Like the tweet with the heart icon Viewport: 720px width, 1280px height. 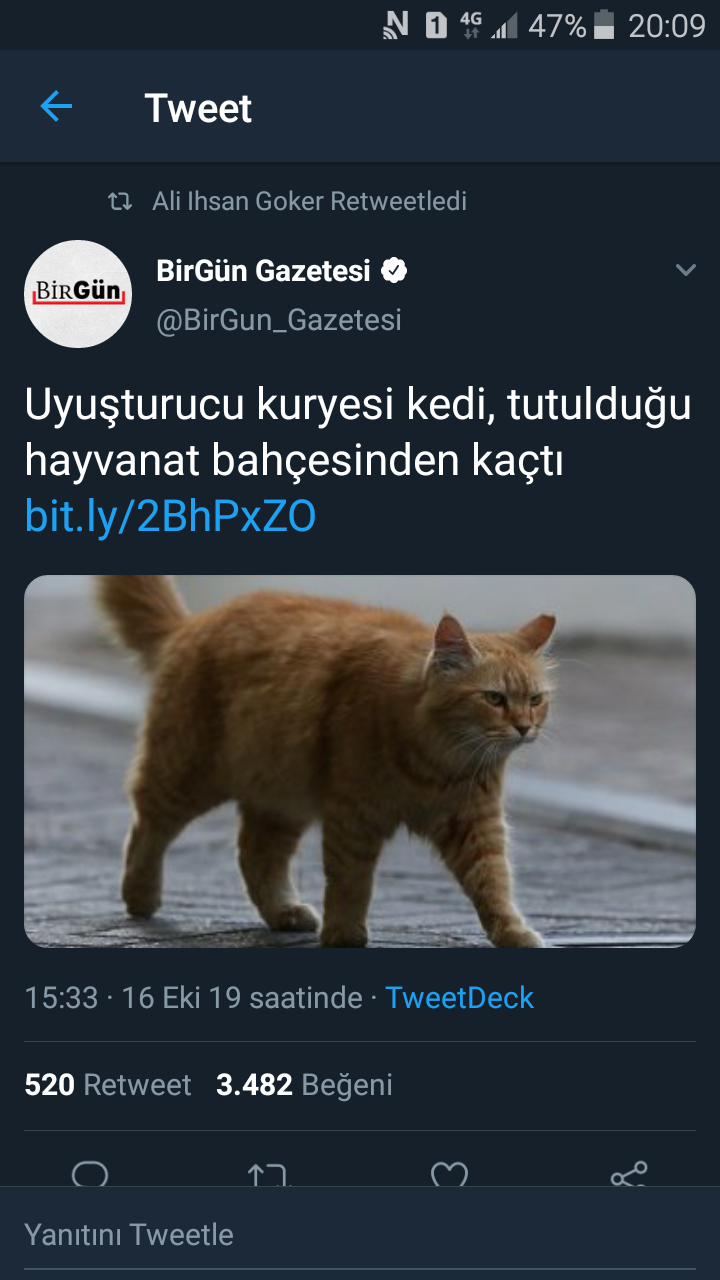[449, 1174]
